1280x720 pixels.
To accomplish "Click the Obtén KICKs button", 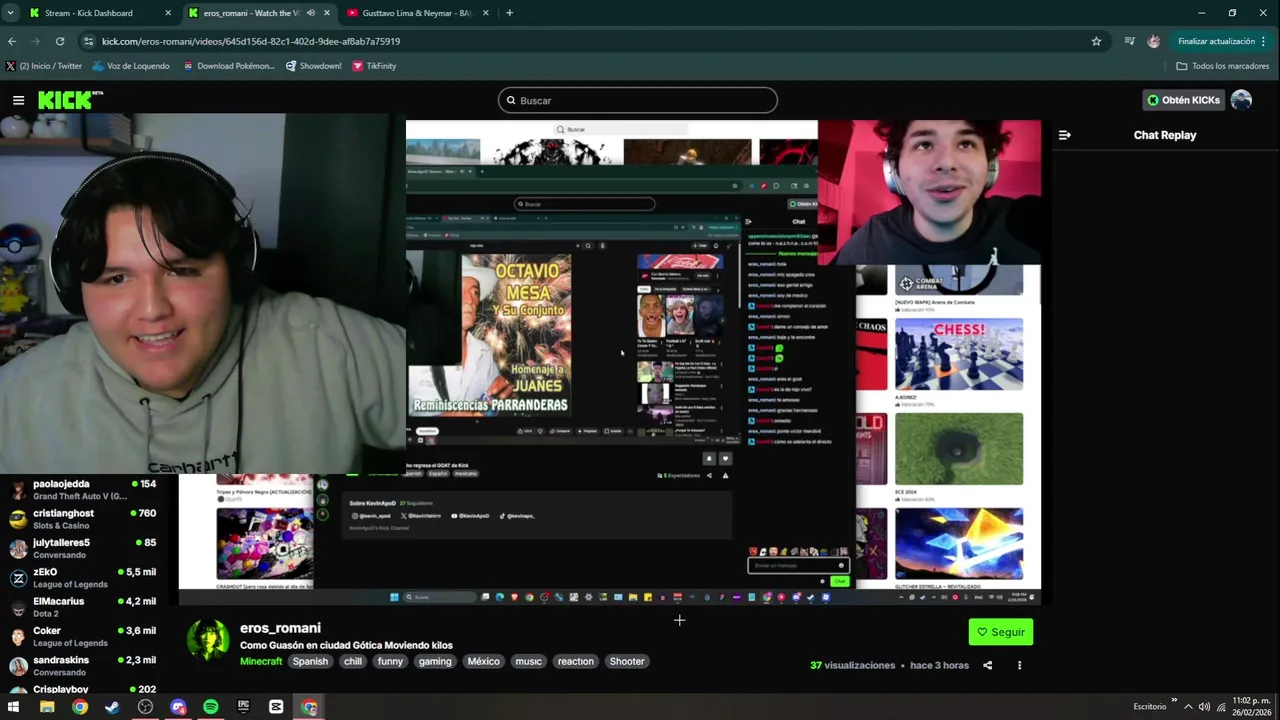I will click(x=1184, y=100).
